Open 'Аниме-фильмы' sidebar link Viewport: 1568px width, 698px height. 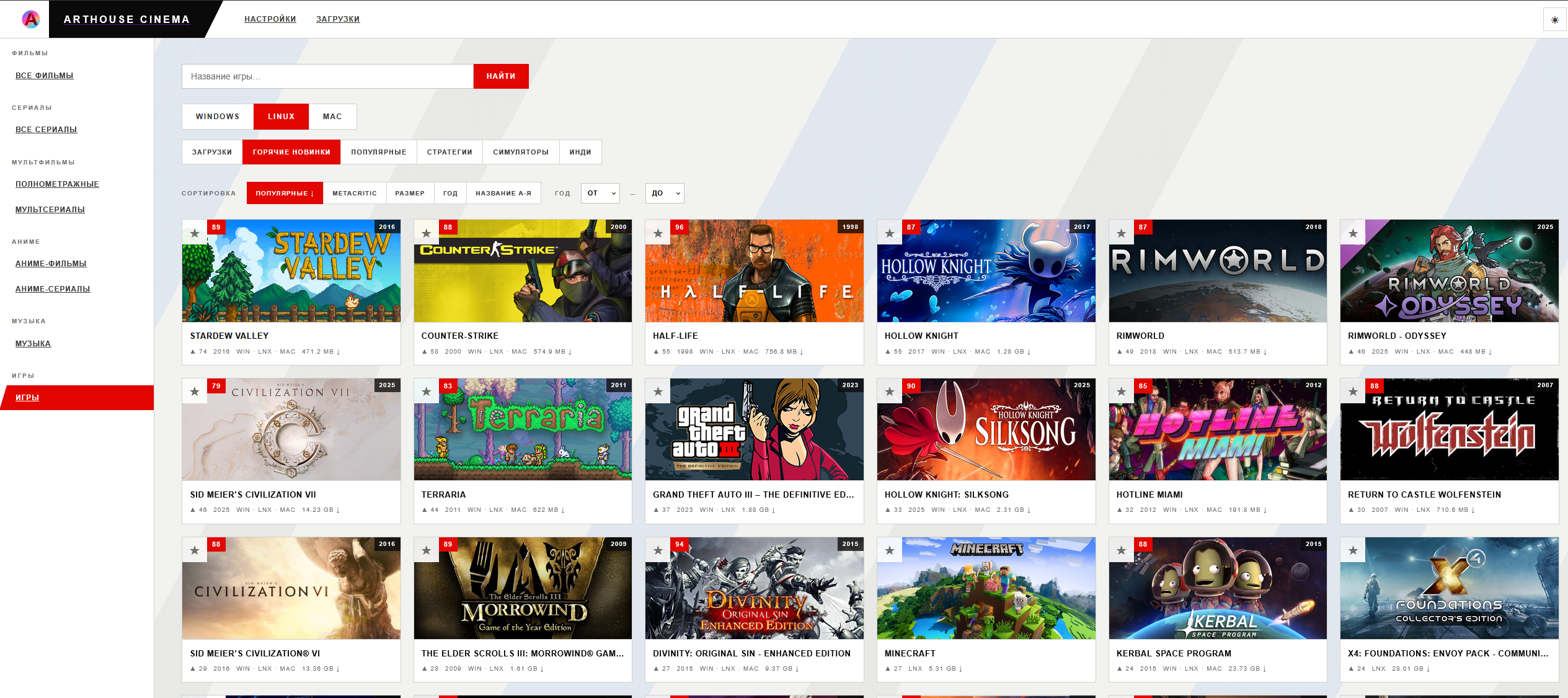pos(51,264)
